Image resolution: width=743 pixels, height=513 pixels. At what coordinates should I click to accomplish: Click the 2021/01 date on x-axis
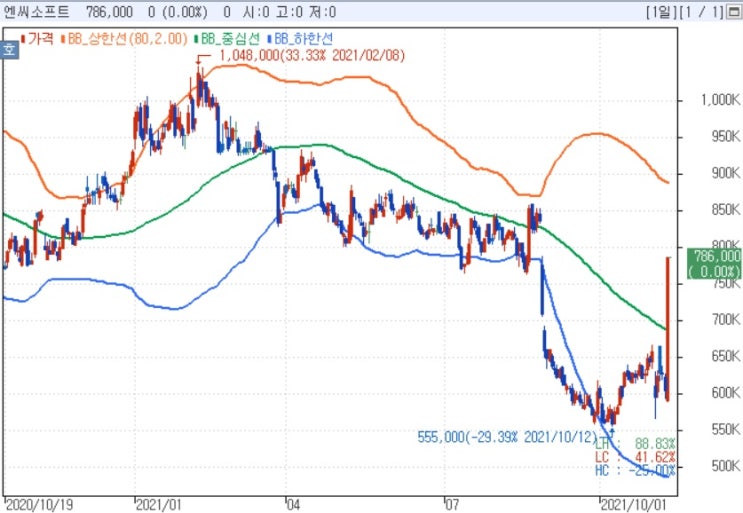(159, 505)
